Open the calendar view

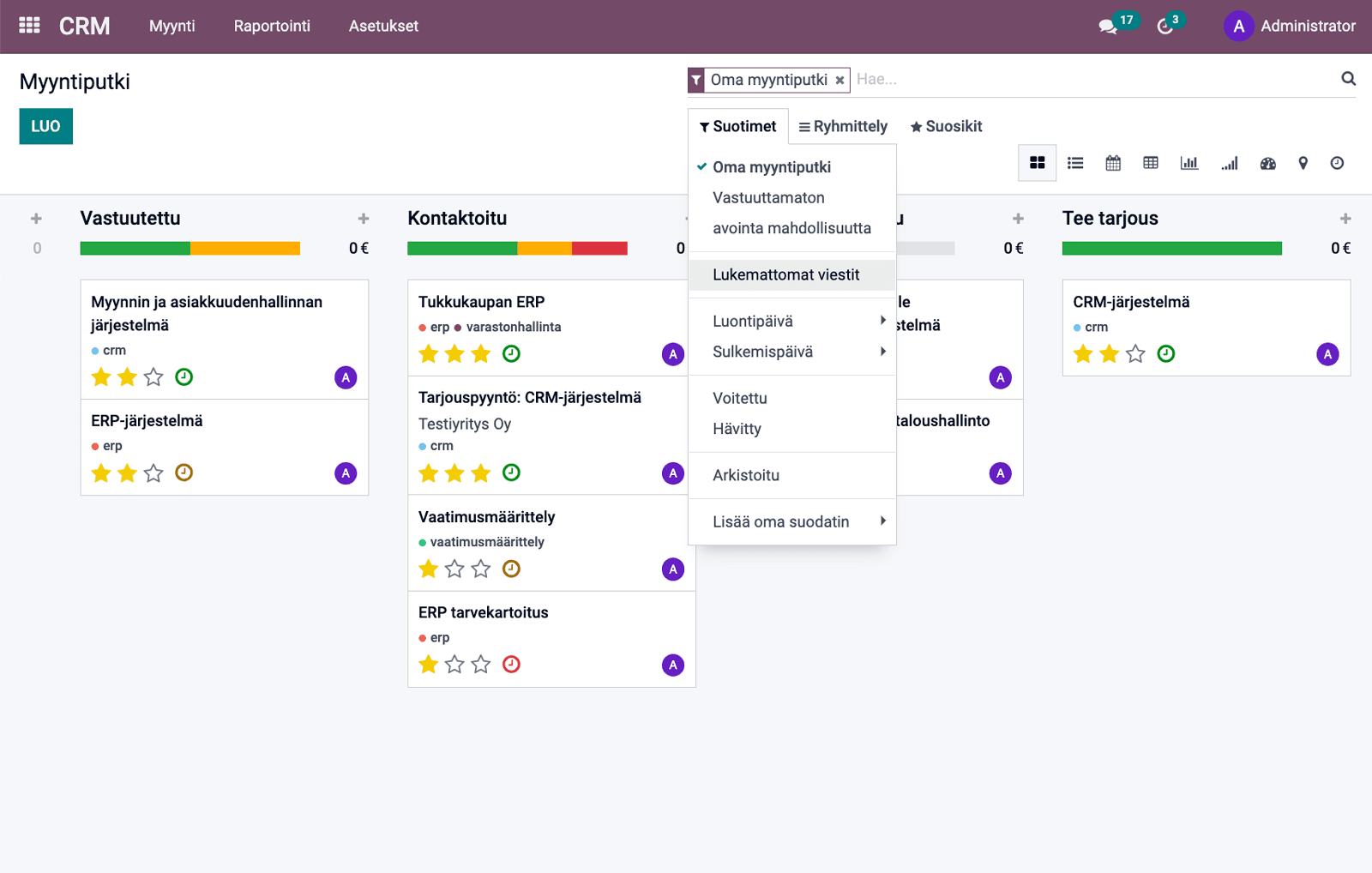point(1113,163)
